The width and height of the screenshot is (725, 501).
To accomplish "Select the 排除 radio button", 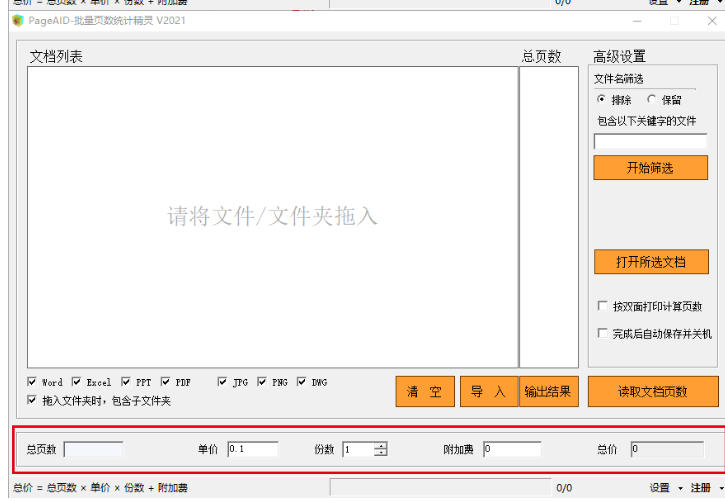I will click(601, 99).
